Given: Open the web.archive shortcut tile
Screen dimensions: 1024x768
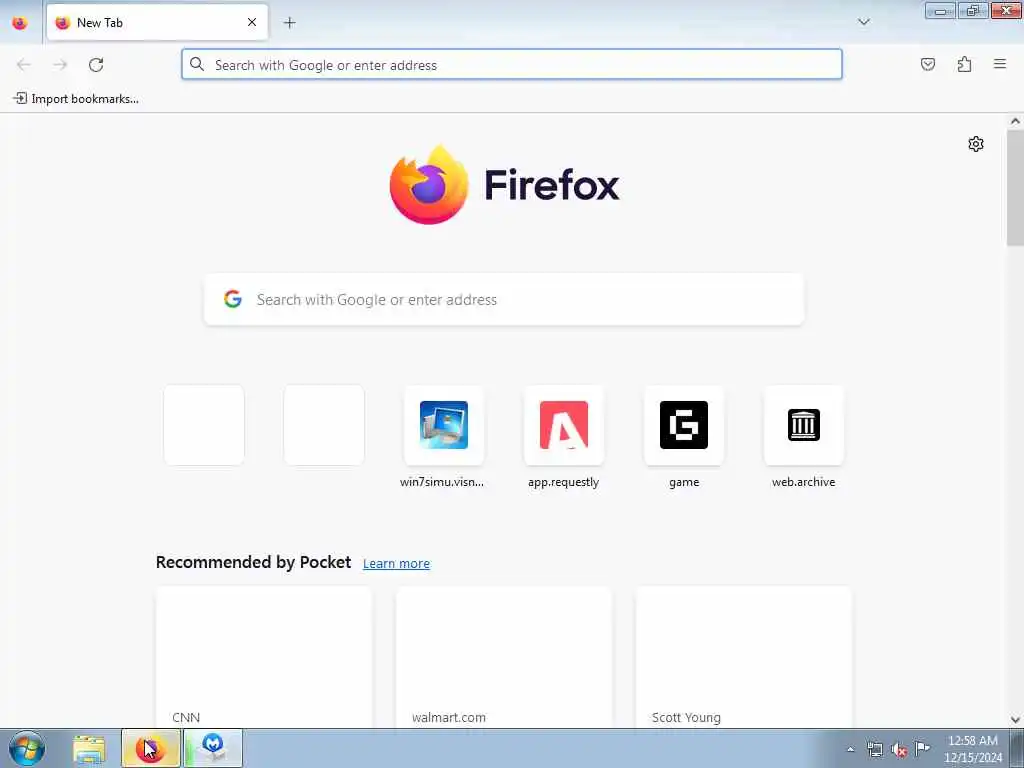Looking at the screenshot, I should (803, 437).
